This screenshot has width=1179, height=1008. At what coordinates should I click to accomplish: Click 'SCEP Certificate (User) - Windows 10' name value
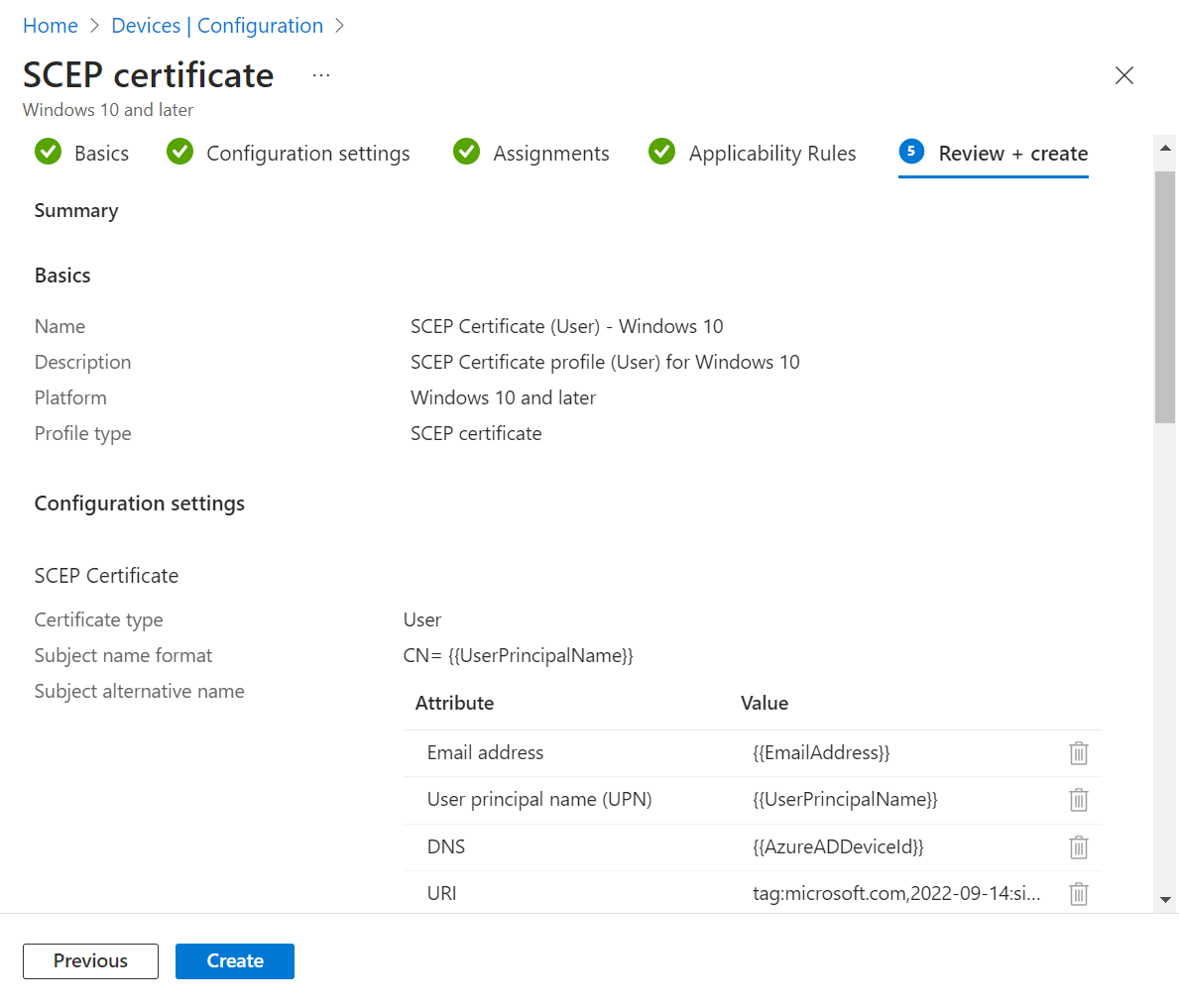[x=566, y=326]
